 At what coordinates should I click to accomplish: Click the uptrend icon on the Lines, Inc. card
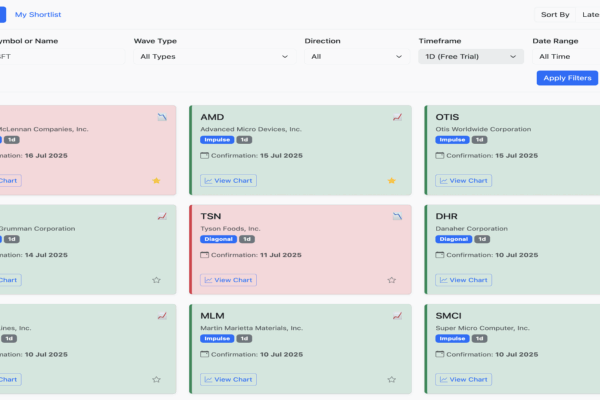(x=162, y=316)
